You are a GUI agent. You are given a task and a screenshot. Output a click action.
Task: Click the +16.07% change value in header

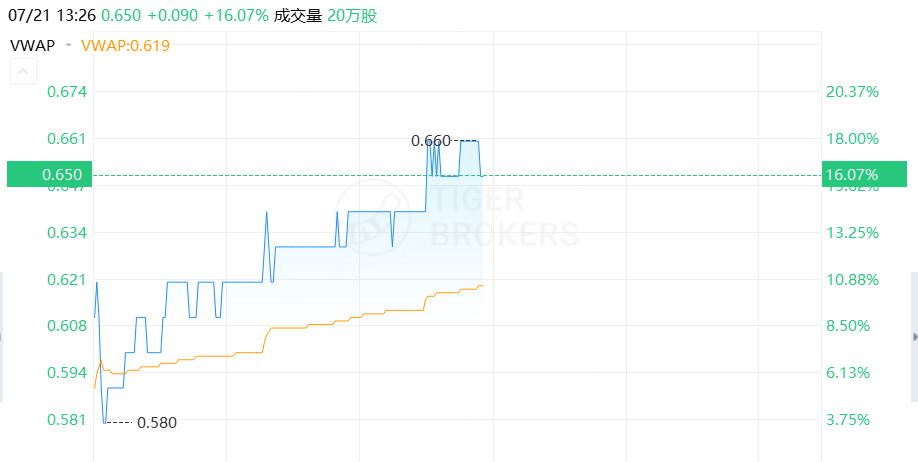coord(237,16)
